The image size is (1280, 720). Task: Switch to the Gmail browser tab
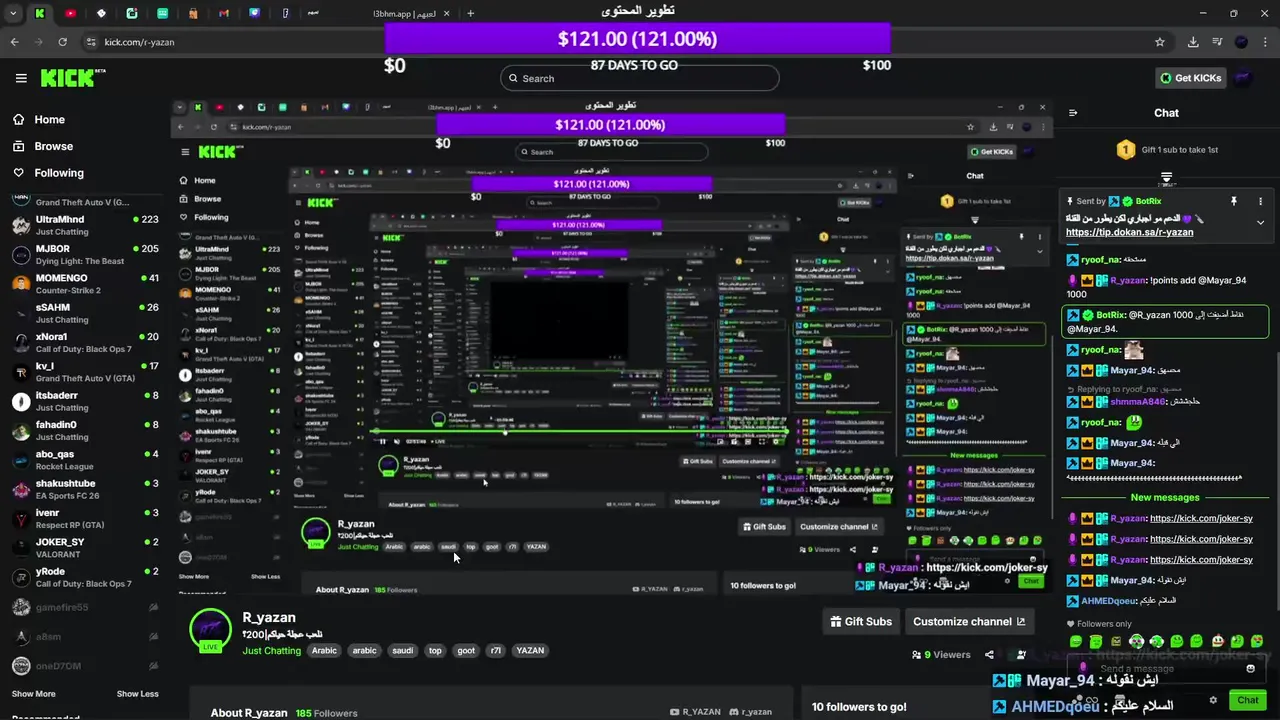coord(224,13)
